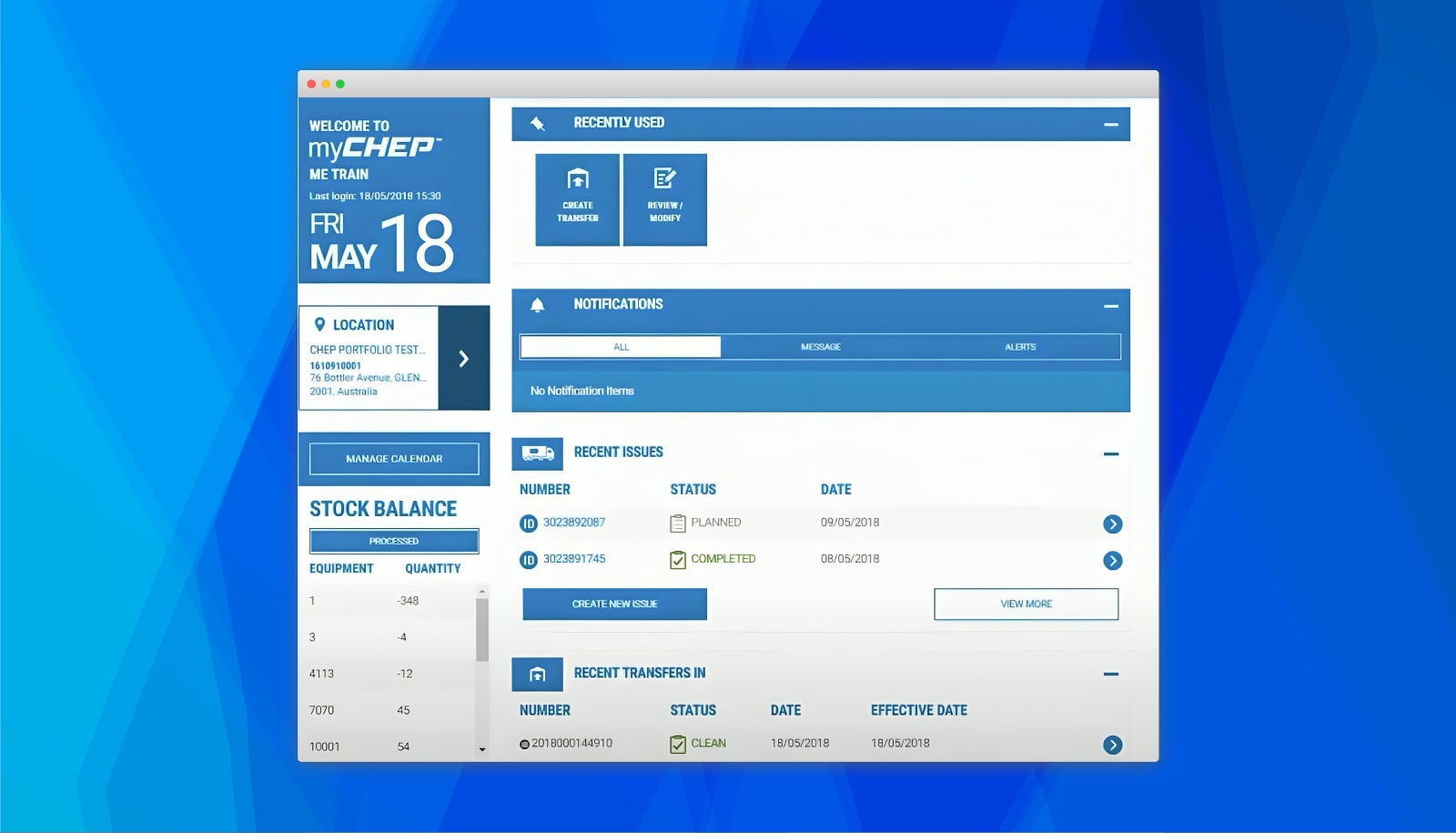Open issue number 3023891745 link
Viewport: 1456px width, 833px height.
pyautogui.click(x=574, y=559)
